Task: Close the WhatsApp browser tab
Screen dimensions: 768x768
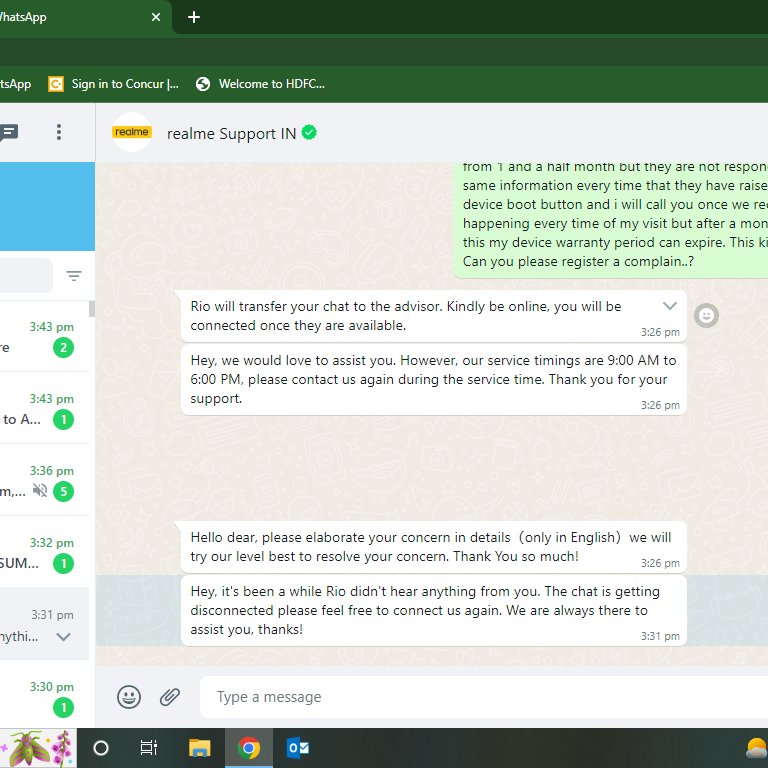Action: click(156, 17)
